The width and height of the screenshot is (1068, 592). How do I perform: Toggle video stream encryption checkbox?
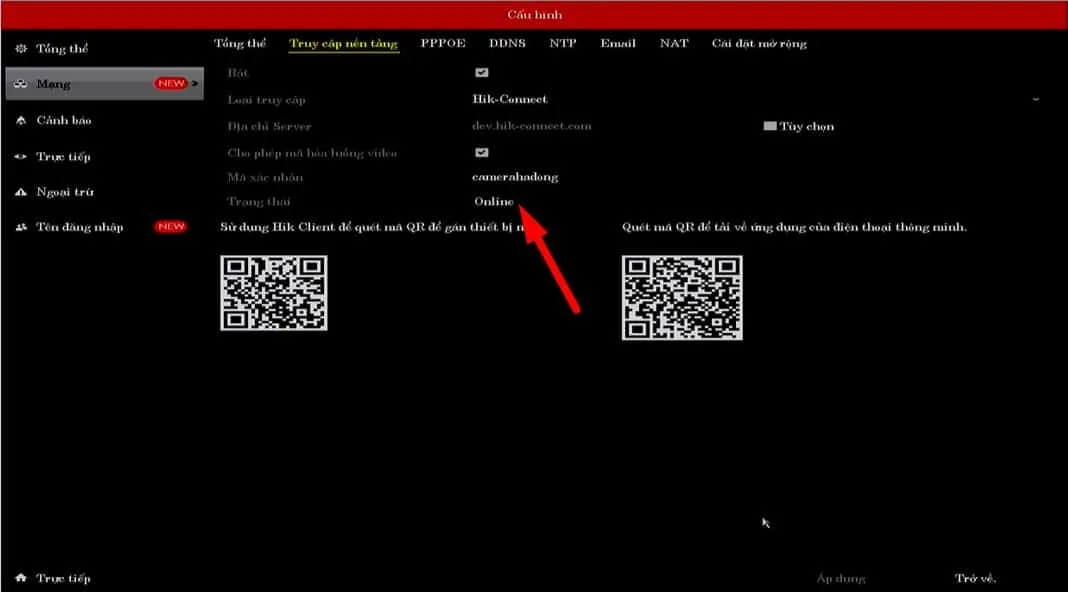click(482, 153)
